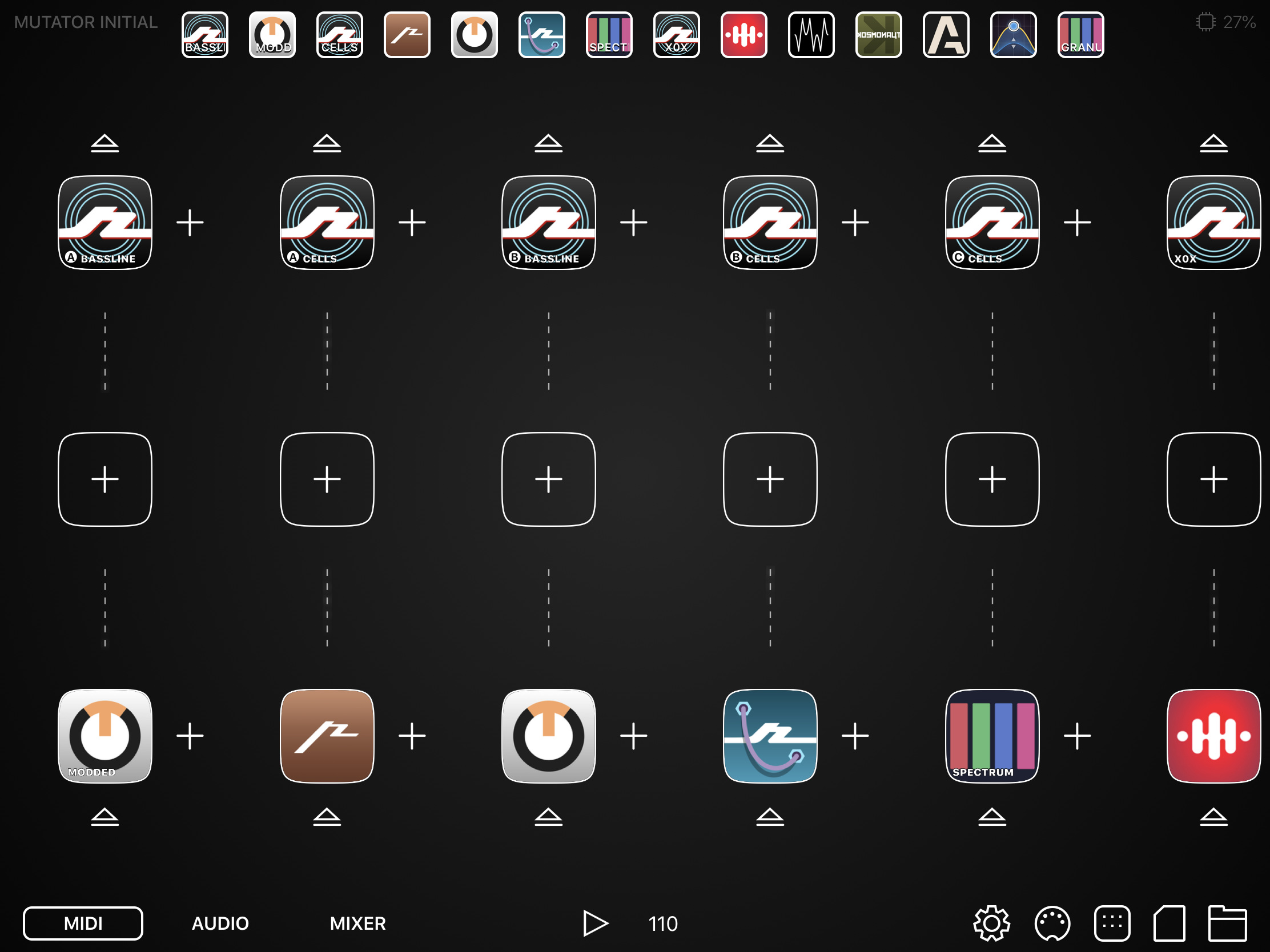Check the 27% CPU load indicator
This screenshot has height=952, width=1270.
click(1226, 22)
